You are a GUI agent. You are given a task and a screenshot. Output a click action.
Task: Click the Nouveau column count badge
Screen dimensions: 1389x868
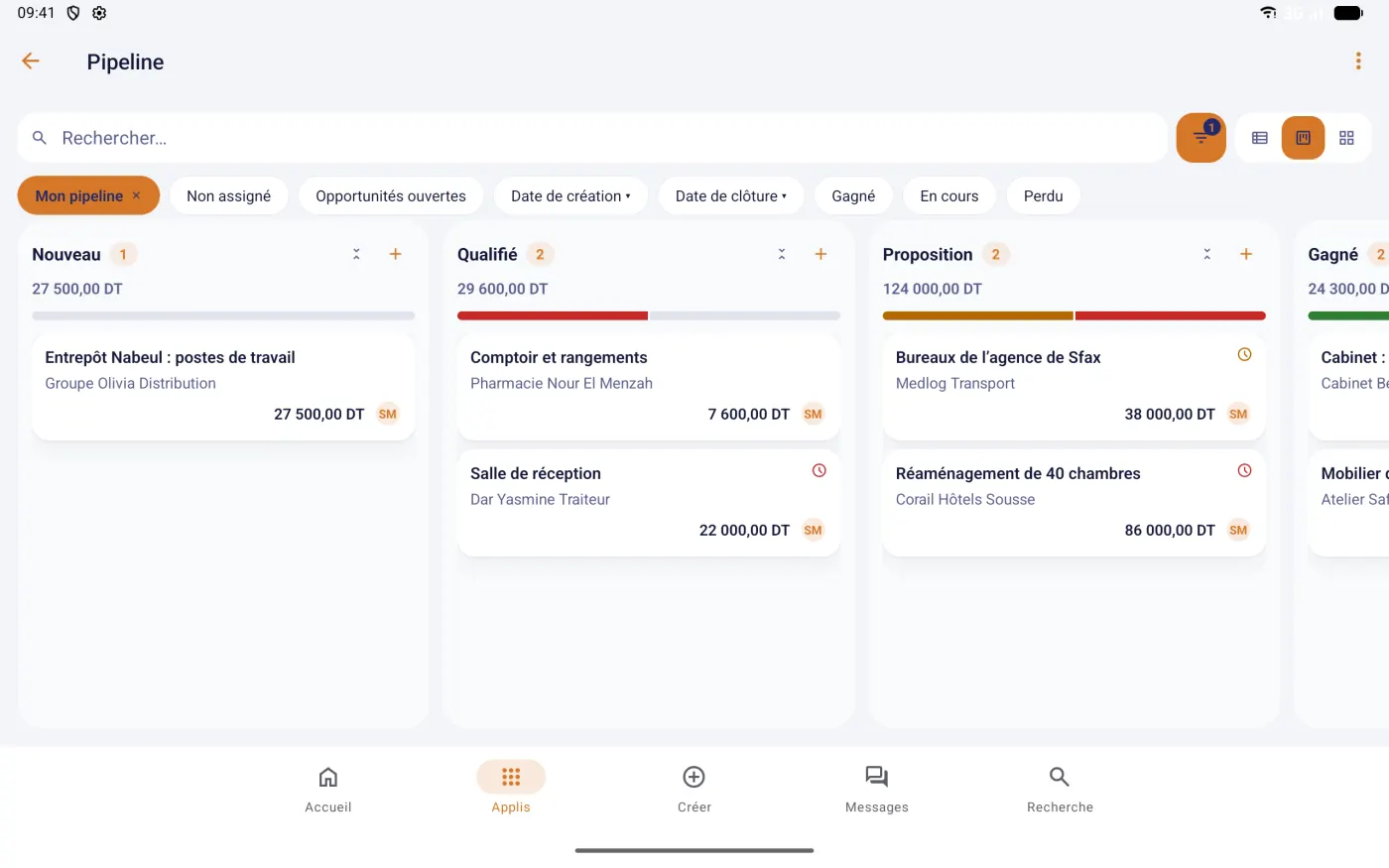pos(123,254)
